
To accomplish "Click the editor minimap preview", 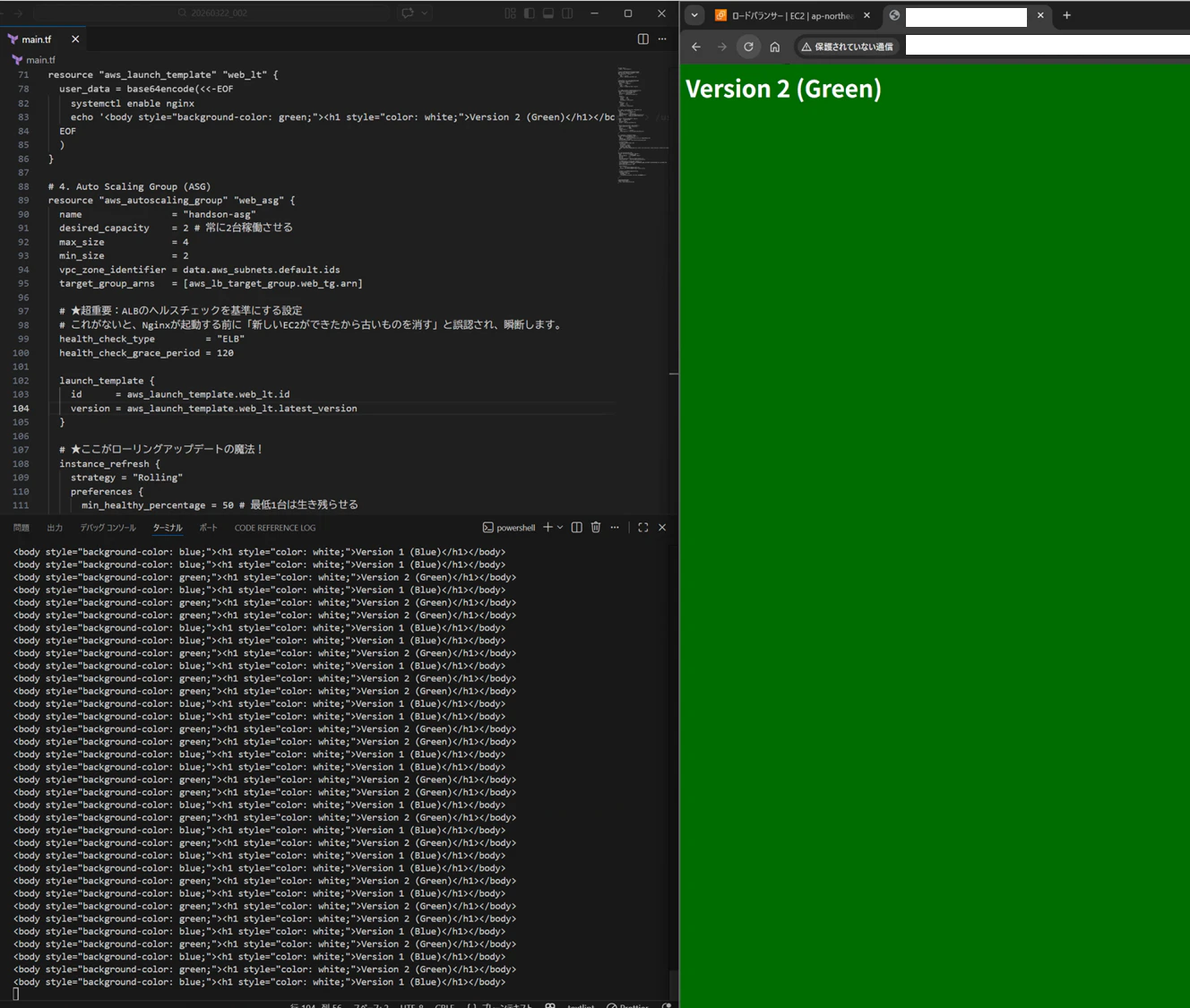I will (642, 125).
